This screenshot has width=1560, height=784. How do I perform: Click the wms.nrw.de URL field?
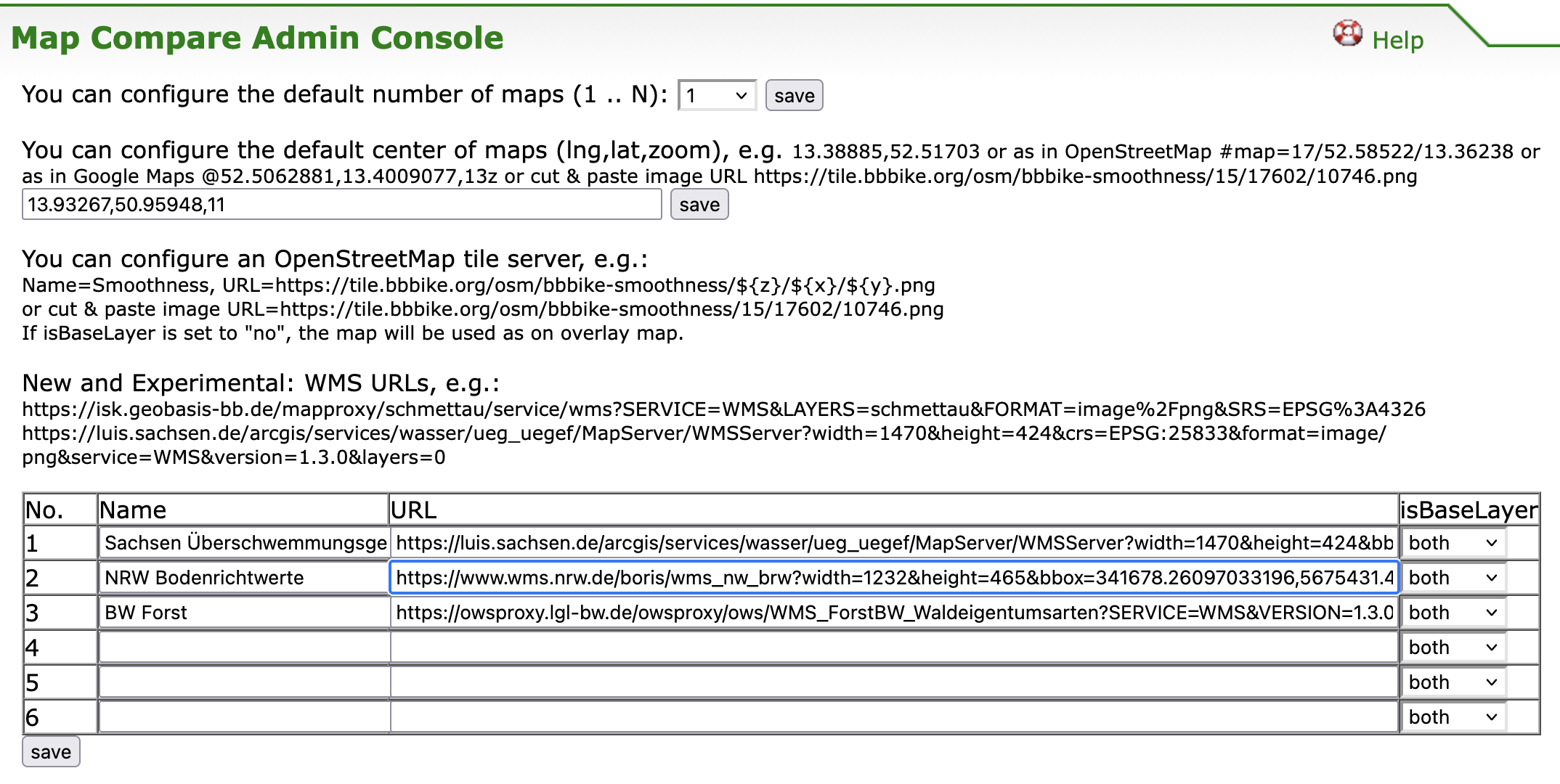tap(893, 578)
